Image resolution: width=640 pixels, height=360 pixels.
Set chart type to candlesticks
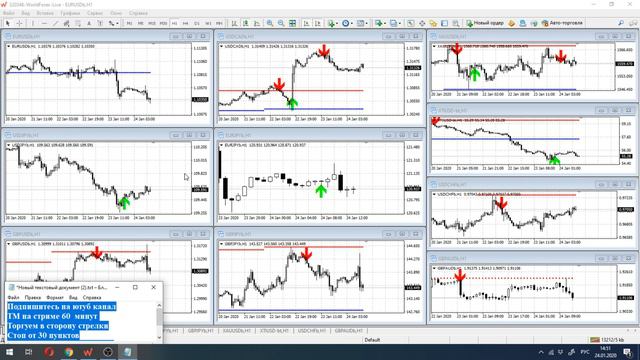(x=246, y=23)
